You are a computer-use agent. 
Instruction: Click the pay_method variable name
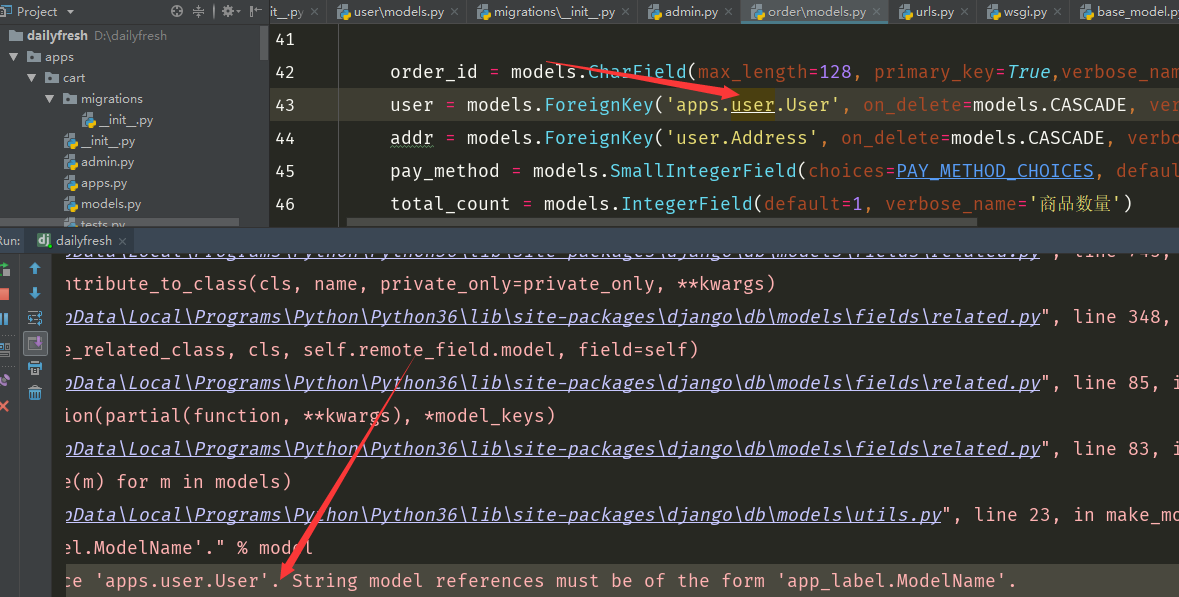pyautogui.click(x=444, y=171)
